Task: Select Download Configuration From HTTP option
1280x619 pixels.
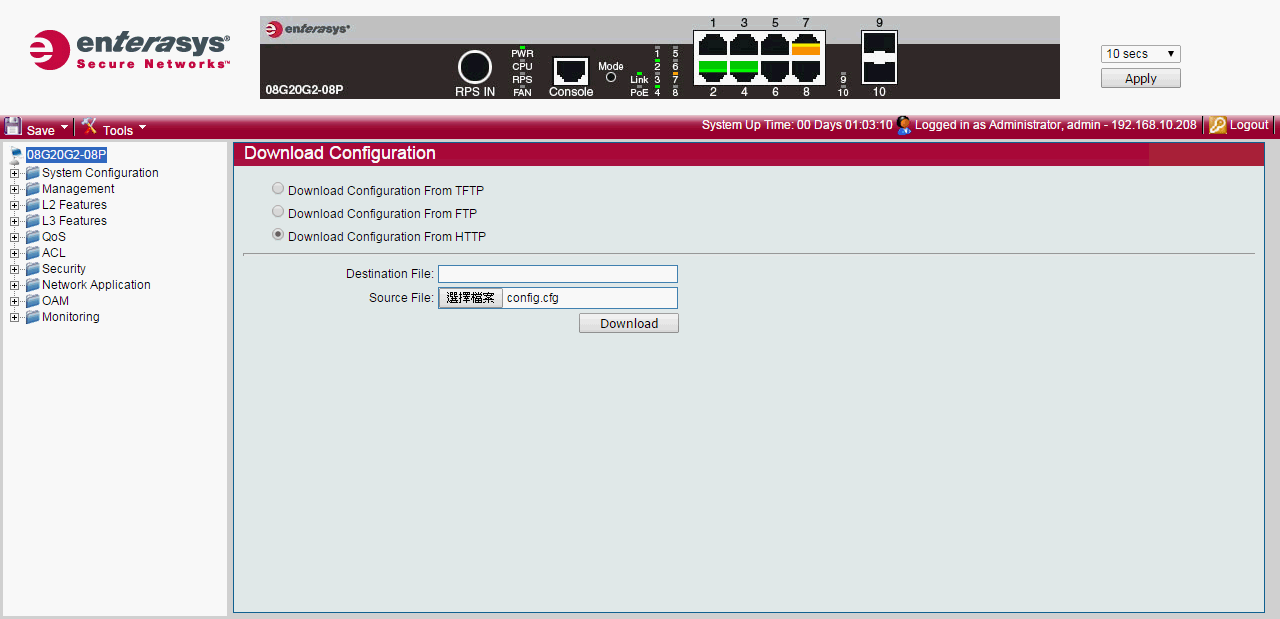Action: 278,234
